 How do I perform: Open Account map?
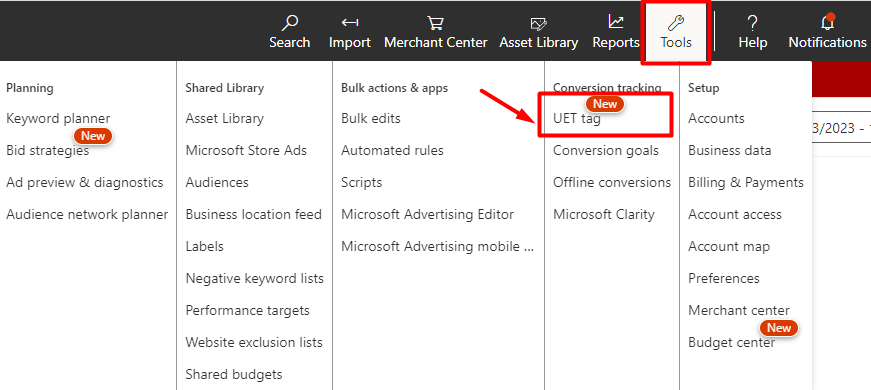[729, 246]
